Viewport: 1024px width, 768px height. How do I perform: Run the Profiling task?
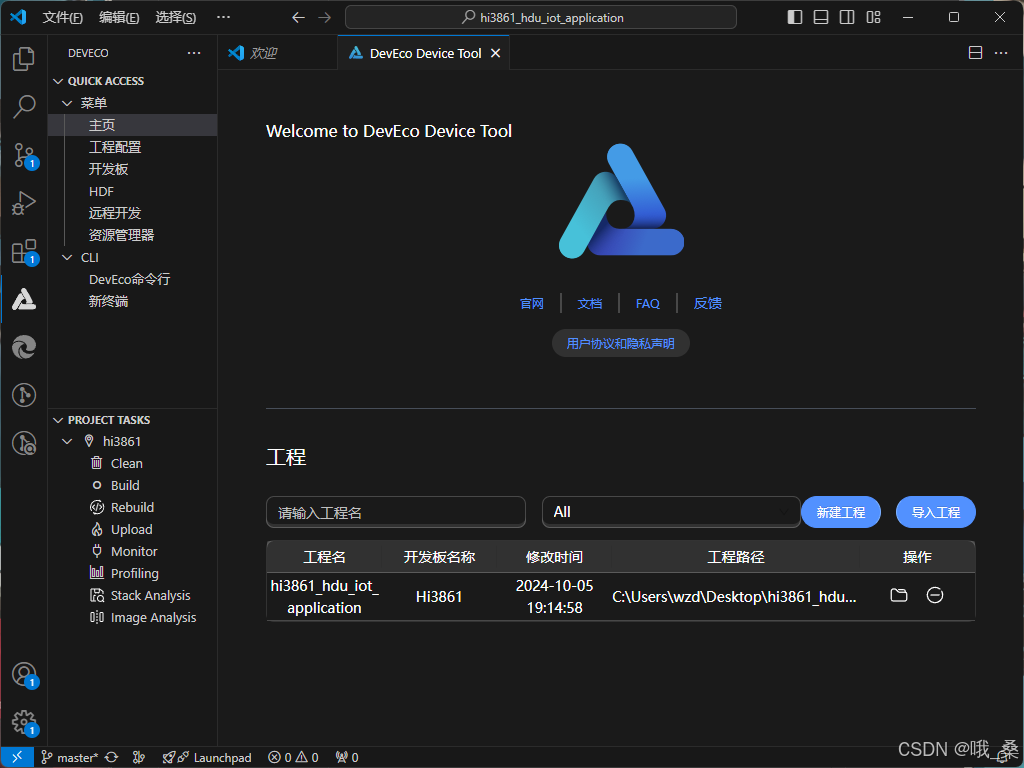click(133, 573)
